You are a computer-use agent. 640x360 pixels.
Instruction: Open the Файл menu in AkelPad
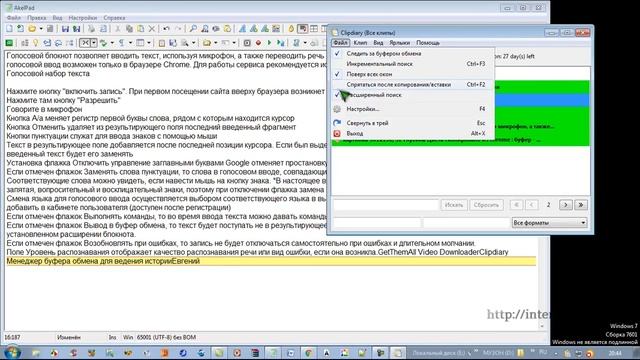click(x=13, y=18)
